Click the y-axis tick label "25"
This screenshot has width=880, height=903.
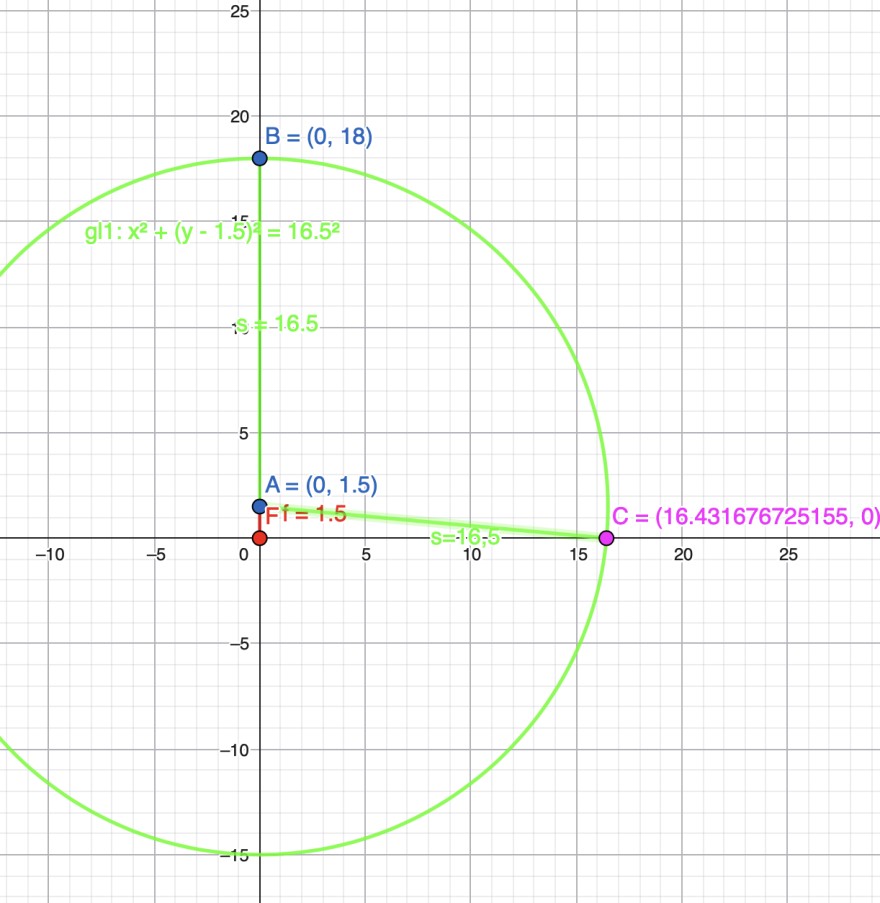[238, 11]
